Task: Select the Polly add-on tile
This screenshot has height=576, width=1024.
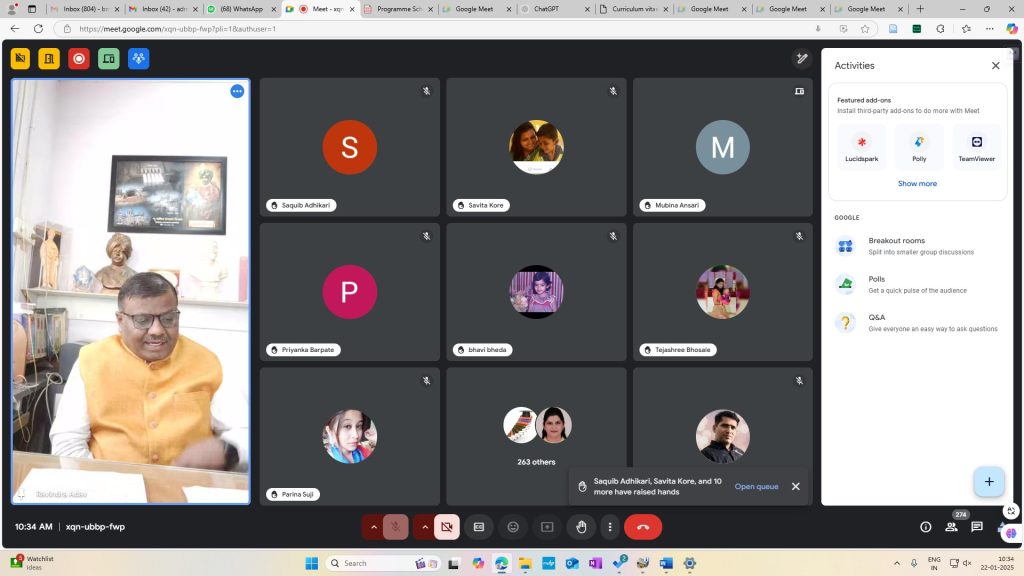Action: click(x=919, y=147)
